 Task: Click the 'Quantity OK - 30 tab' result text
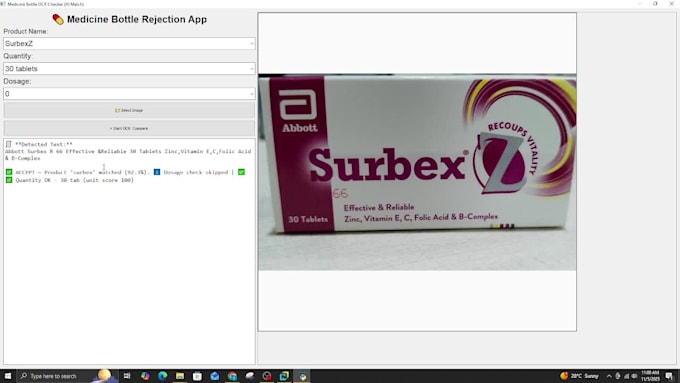pos(75,180)
